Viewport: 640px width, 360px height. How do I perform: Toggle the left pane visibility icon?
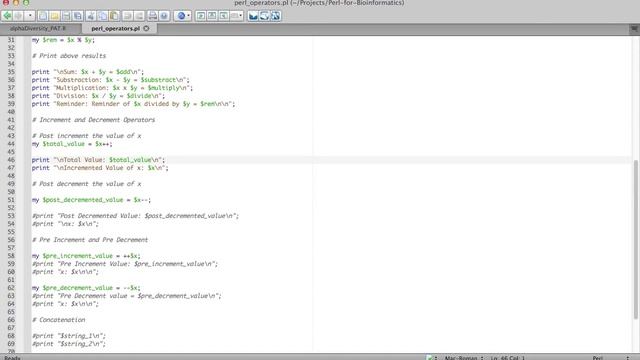coord(200,16)
